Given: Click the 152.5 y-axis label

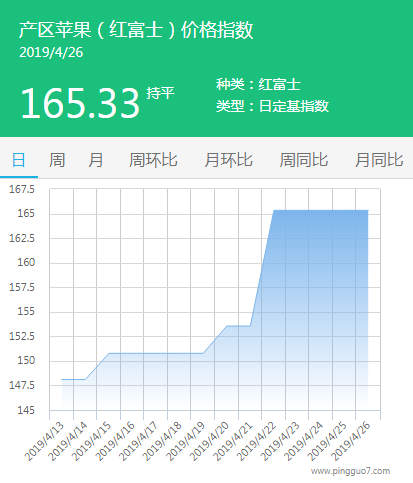Looking at the screenshot, I should [x=22, y=336].
